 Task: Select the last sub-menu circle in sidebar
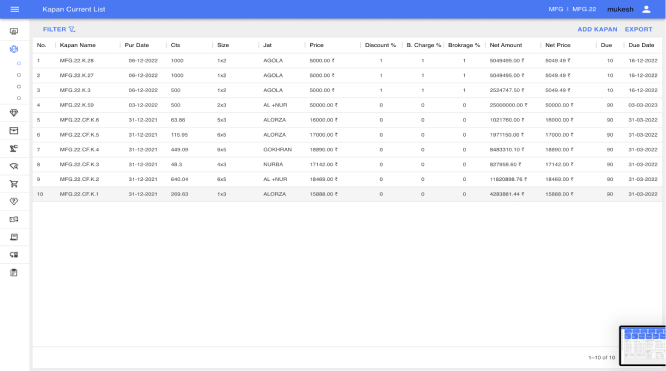click(x=19, y=98)
